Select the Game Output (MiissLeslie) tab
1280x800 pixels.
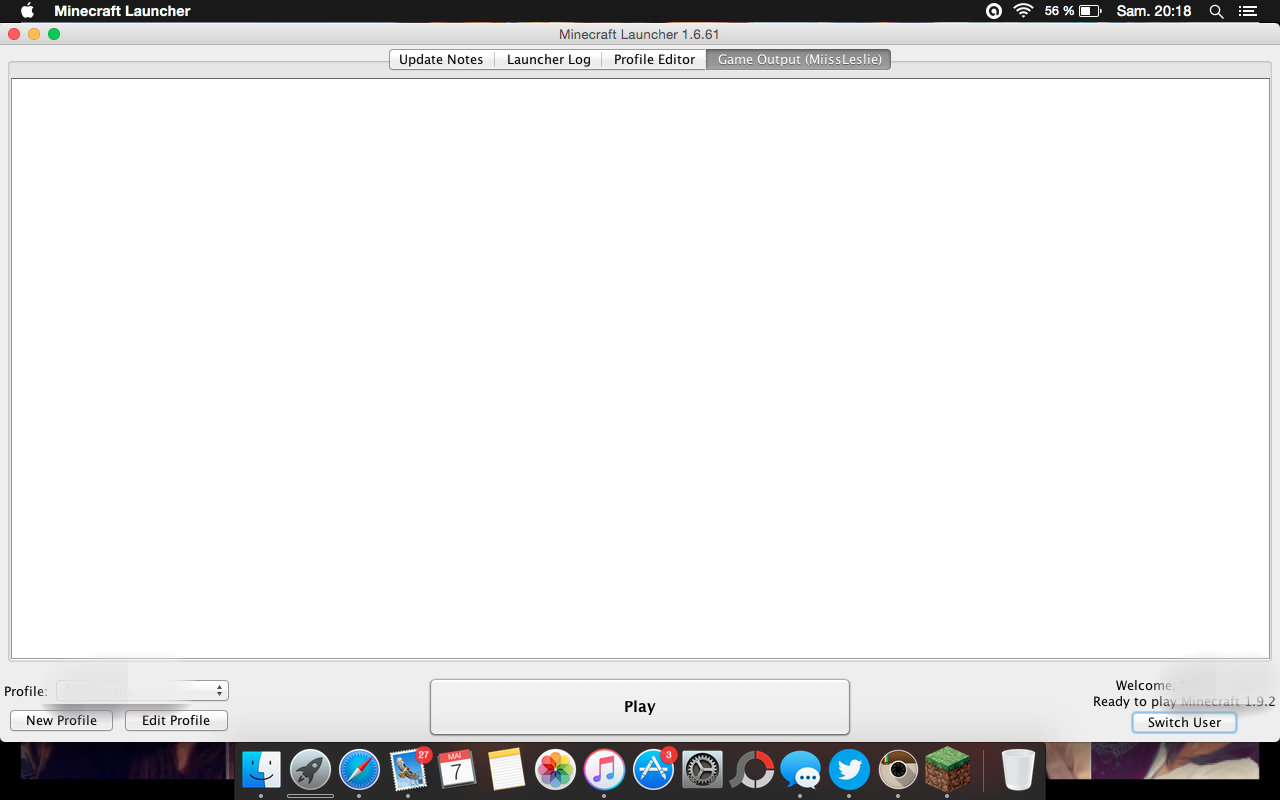tap(799, 60)
